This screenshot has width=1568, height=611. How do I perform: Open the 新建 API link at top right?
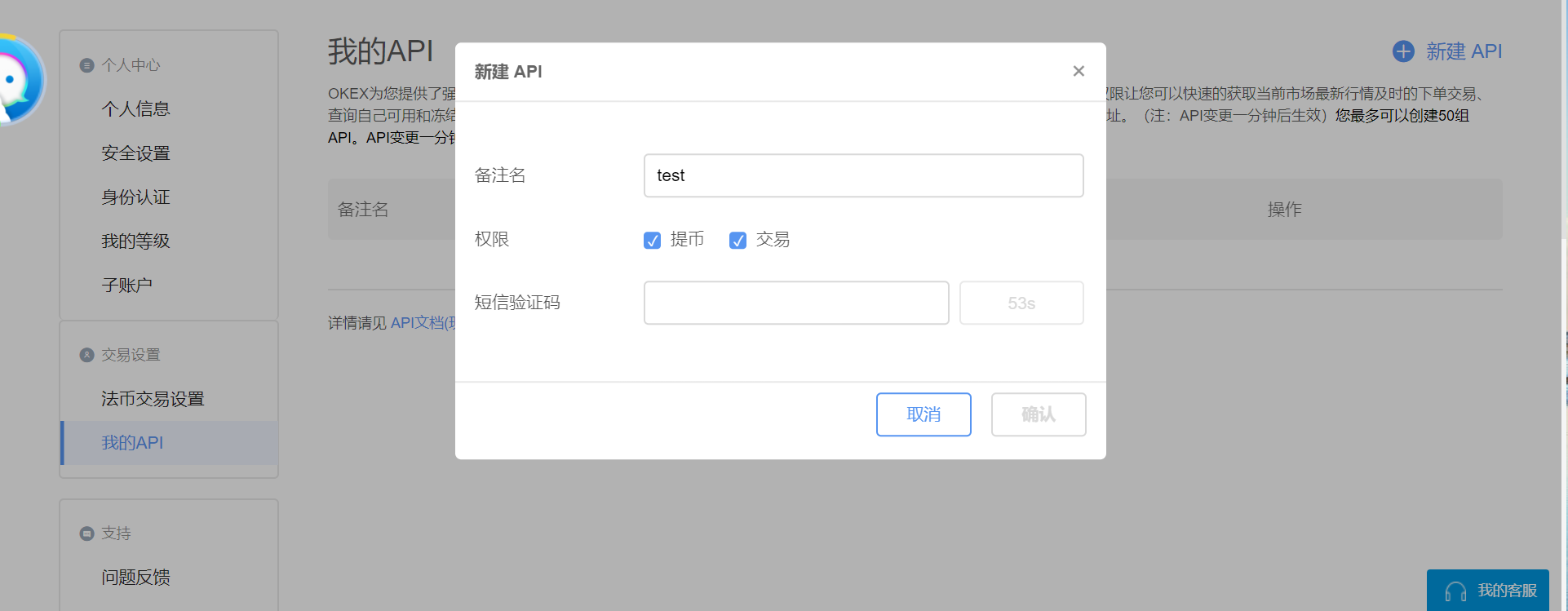click(1464, 51)
